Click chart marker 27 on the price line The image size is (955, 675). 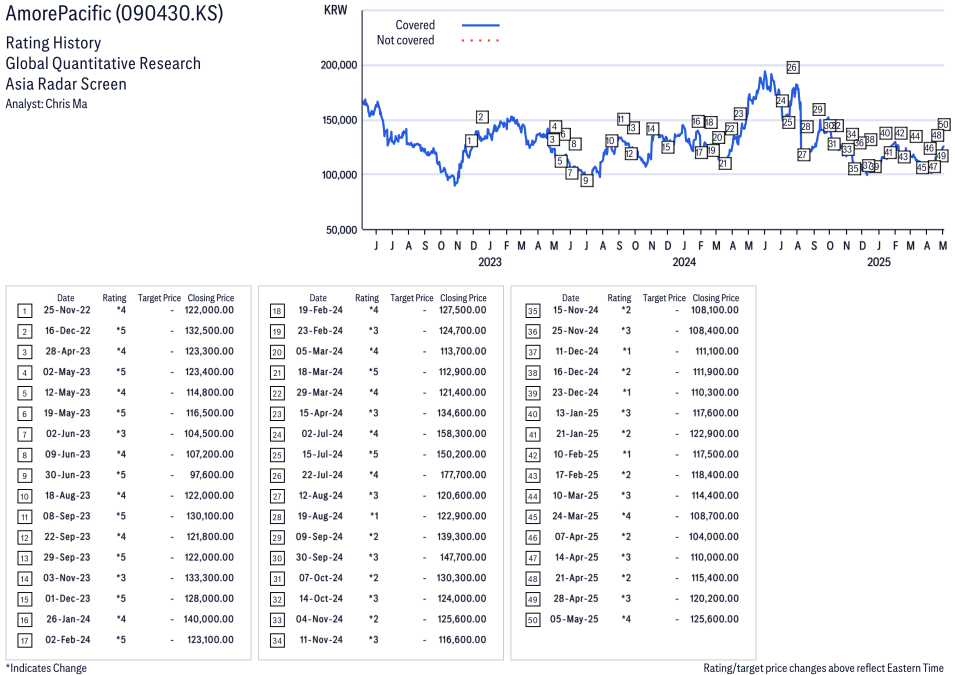(x=803, y=155)
